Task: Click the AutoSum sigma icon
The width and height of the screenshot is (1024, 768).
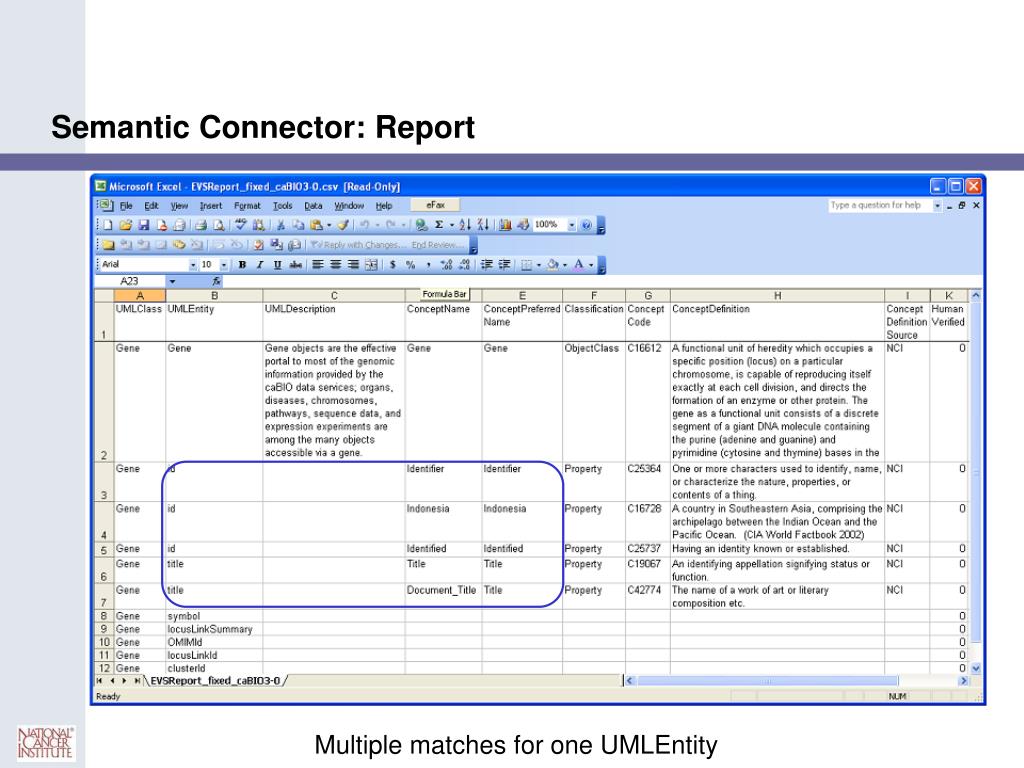Action: coord(439,225)
